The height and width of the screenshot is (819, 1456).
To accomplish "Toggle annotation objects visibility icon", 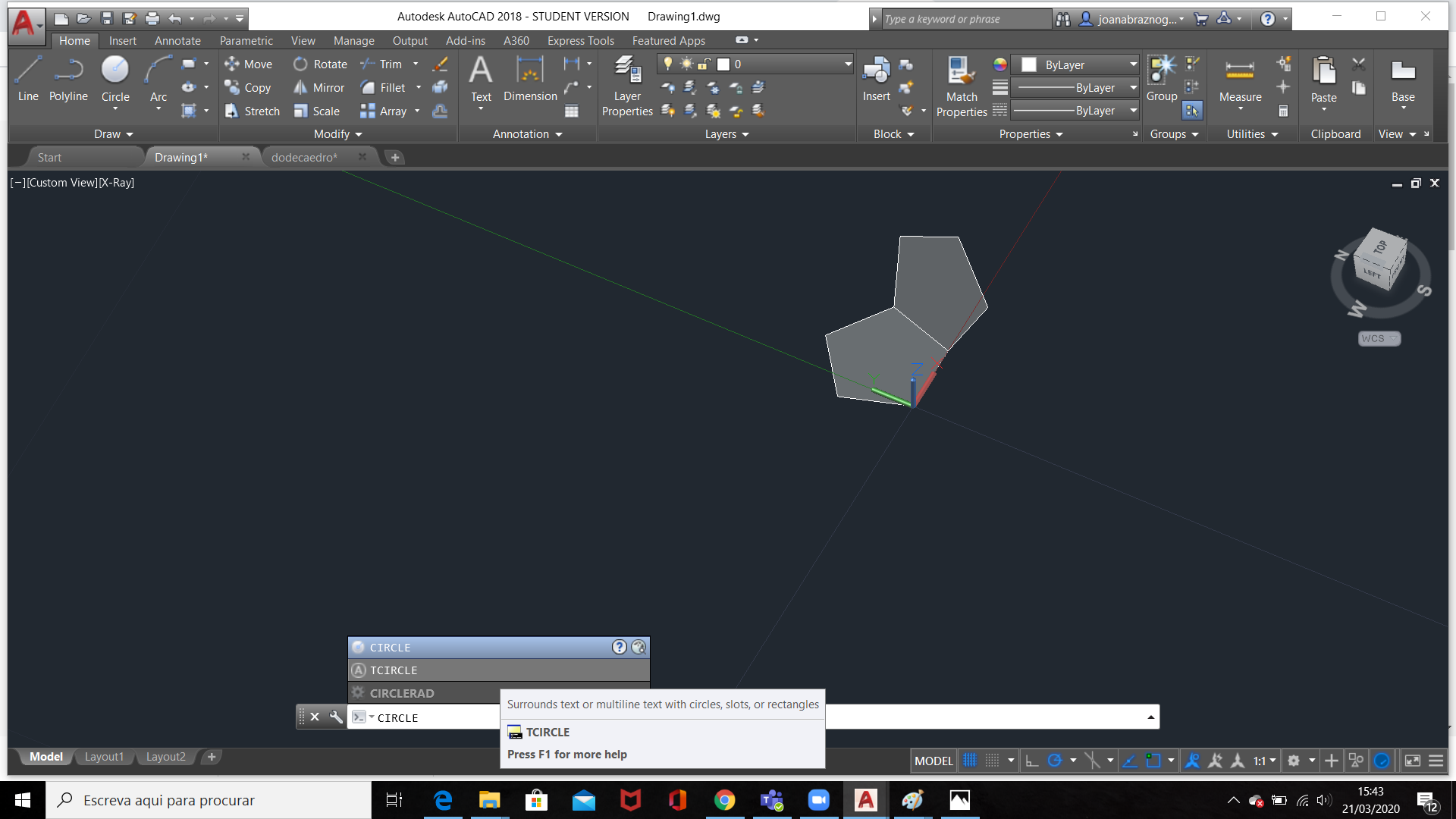I will [1192, 760].
